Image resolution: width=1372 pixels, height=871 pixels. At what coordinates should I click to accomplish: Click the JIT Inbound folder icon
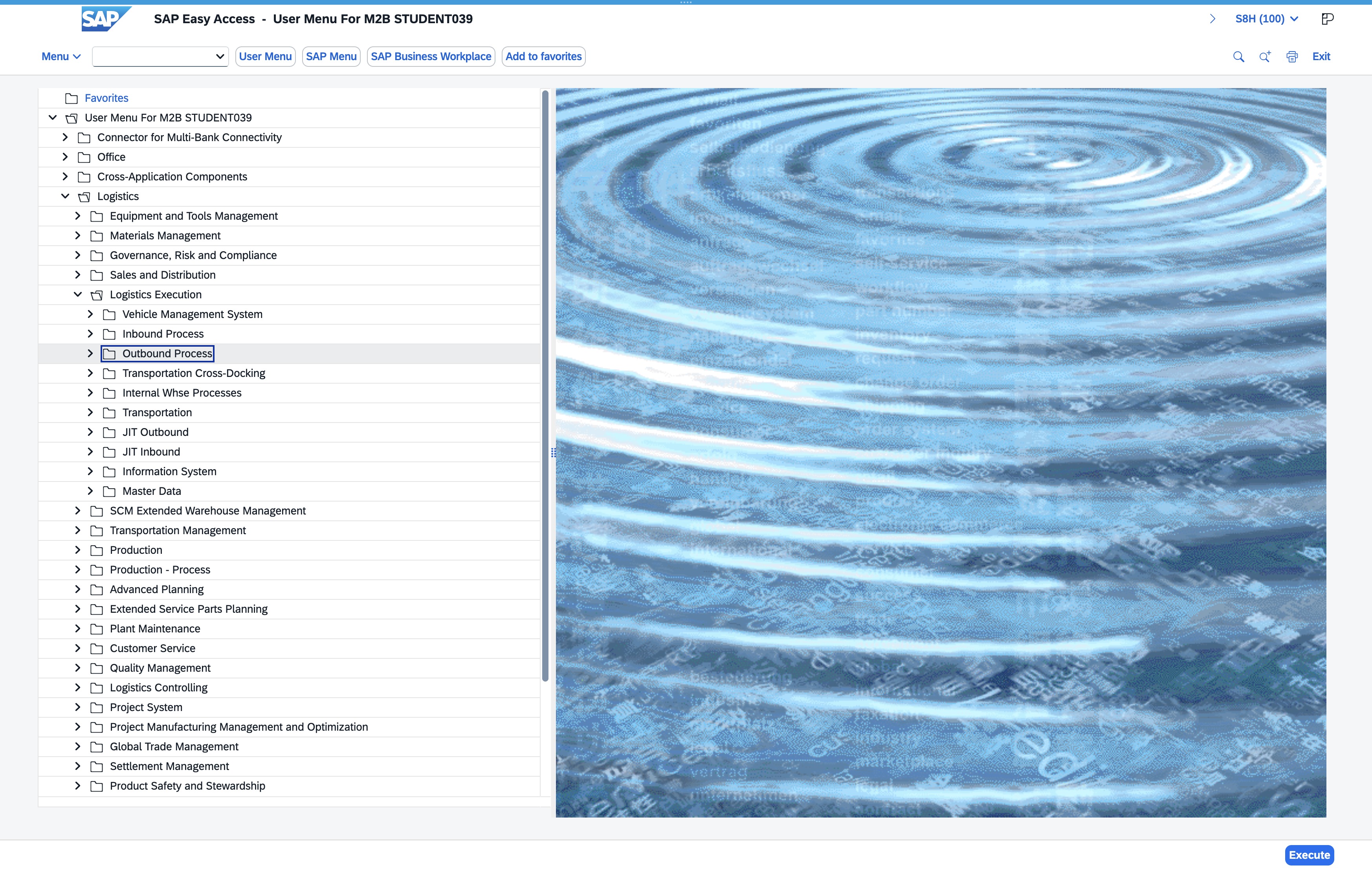coord(109,452)
